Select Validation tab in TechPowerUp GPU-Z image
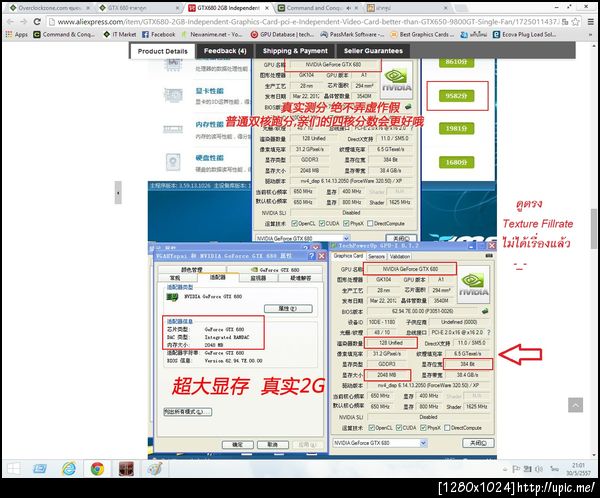 [399, 256]
